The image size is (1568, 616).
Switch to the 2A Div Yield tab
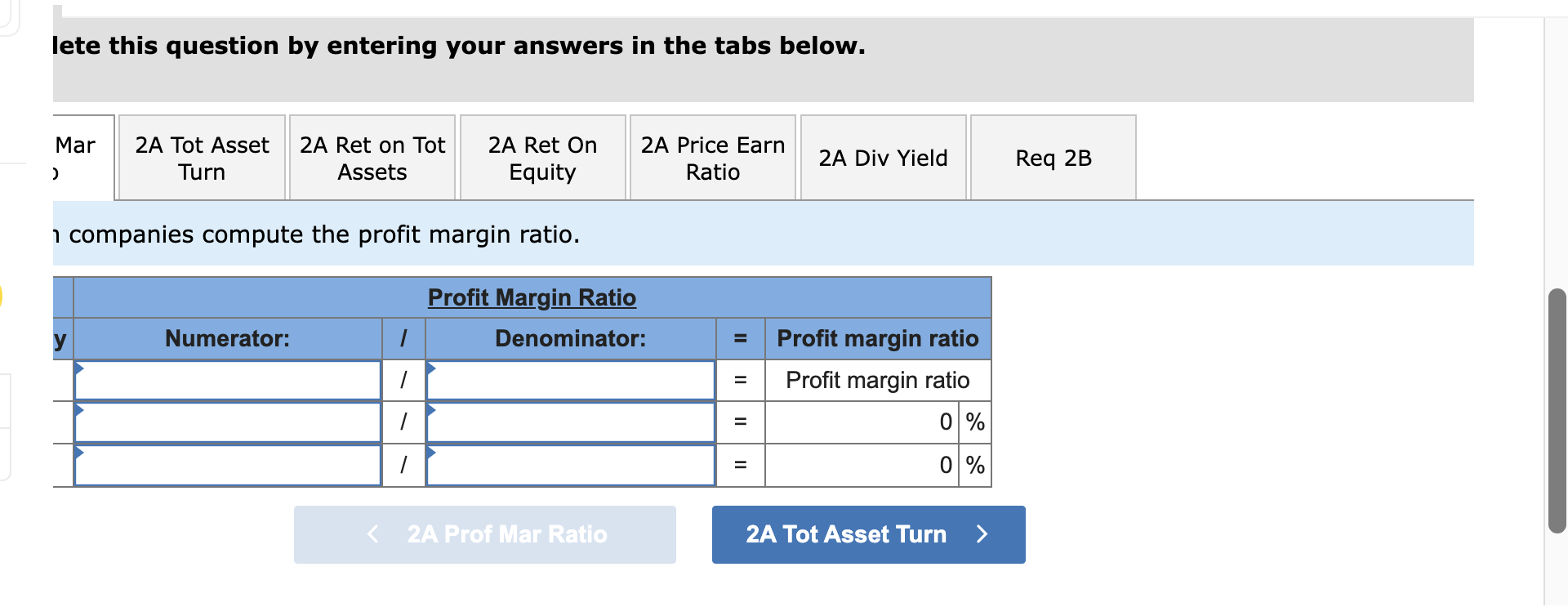pyautogui.click(x=882, y=157)
